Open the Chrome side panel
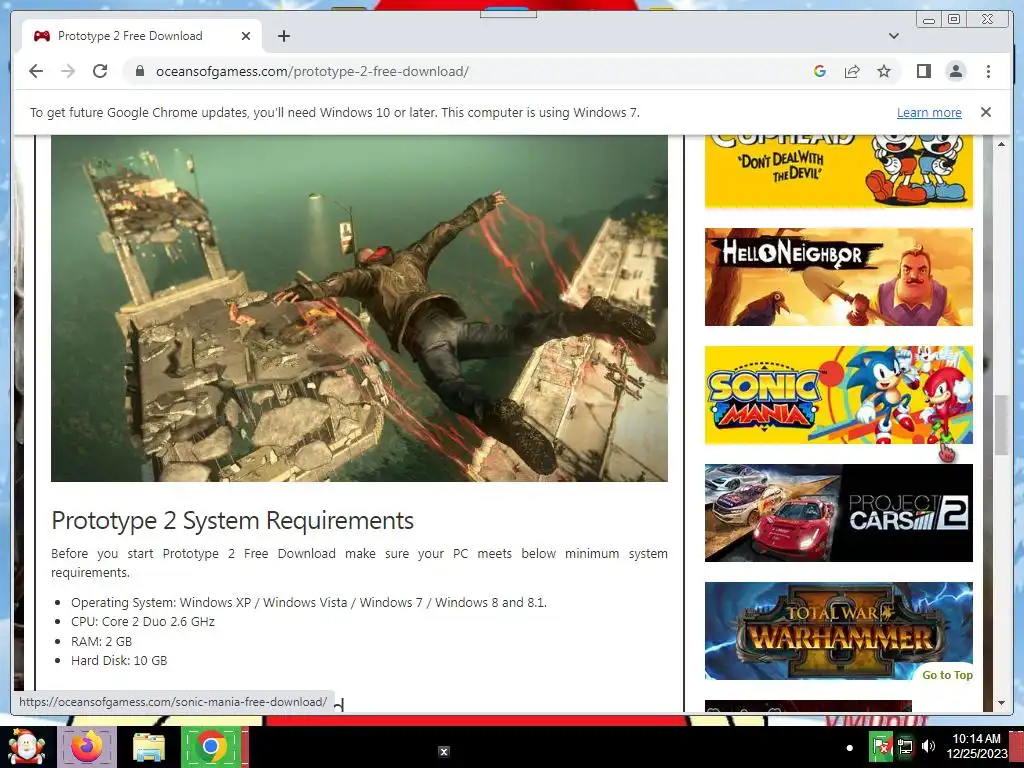Viewport: 1024px width, 768px height. (x=923, y=71)
